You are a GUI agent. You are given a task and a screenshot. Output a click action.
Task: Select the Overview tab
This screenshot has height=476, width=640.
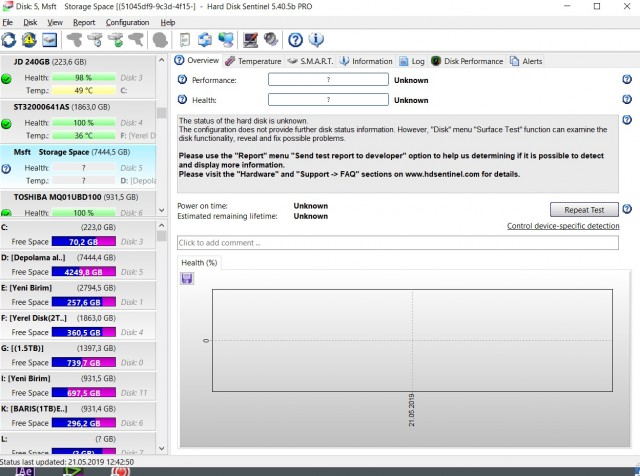(197, 60)
